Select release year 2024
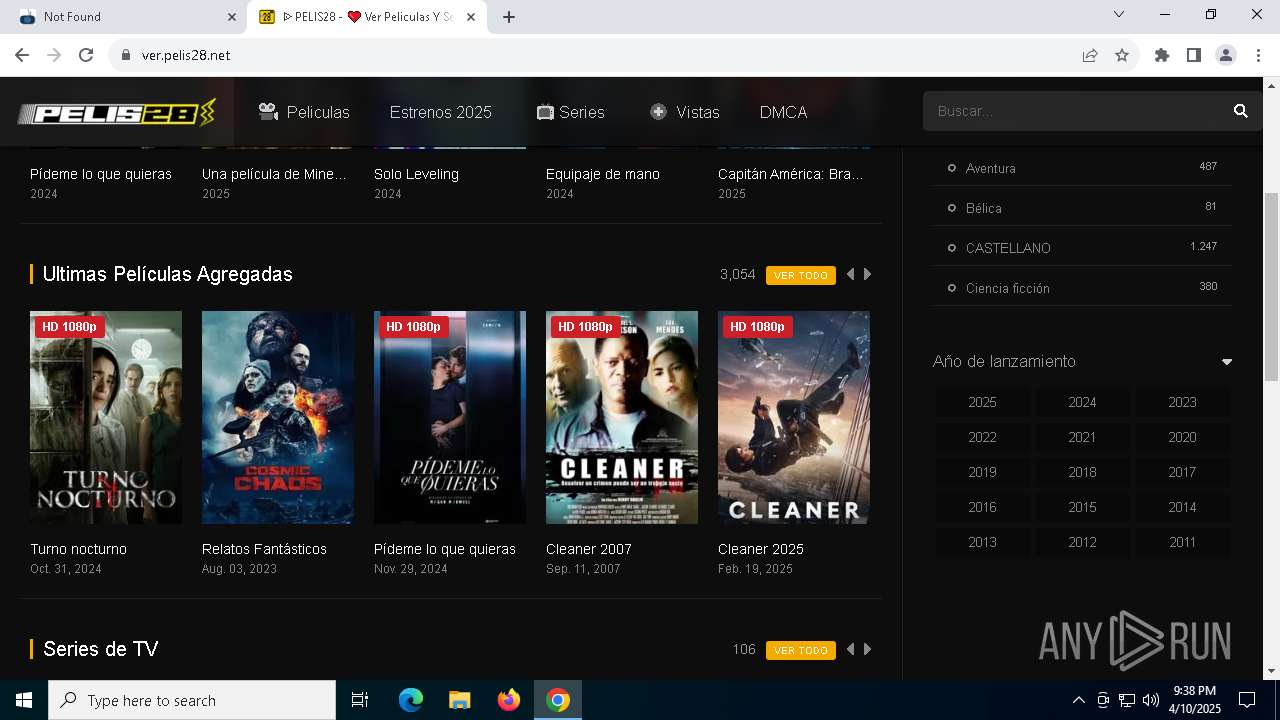 tap(1082, 402)
